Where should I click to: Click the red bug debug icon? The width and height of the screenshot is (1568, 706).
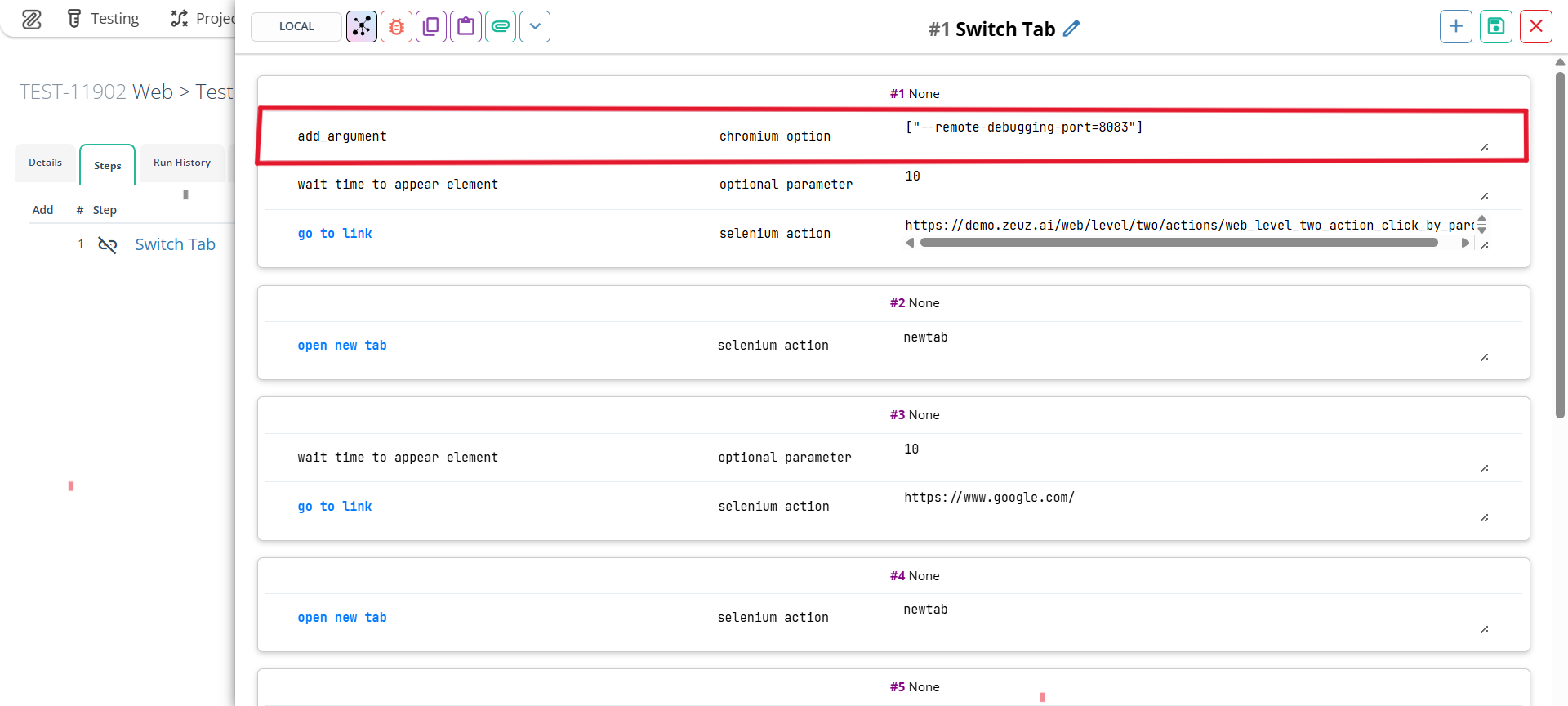[x=396, y=26]
